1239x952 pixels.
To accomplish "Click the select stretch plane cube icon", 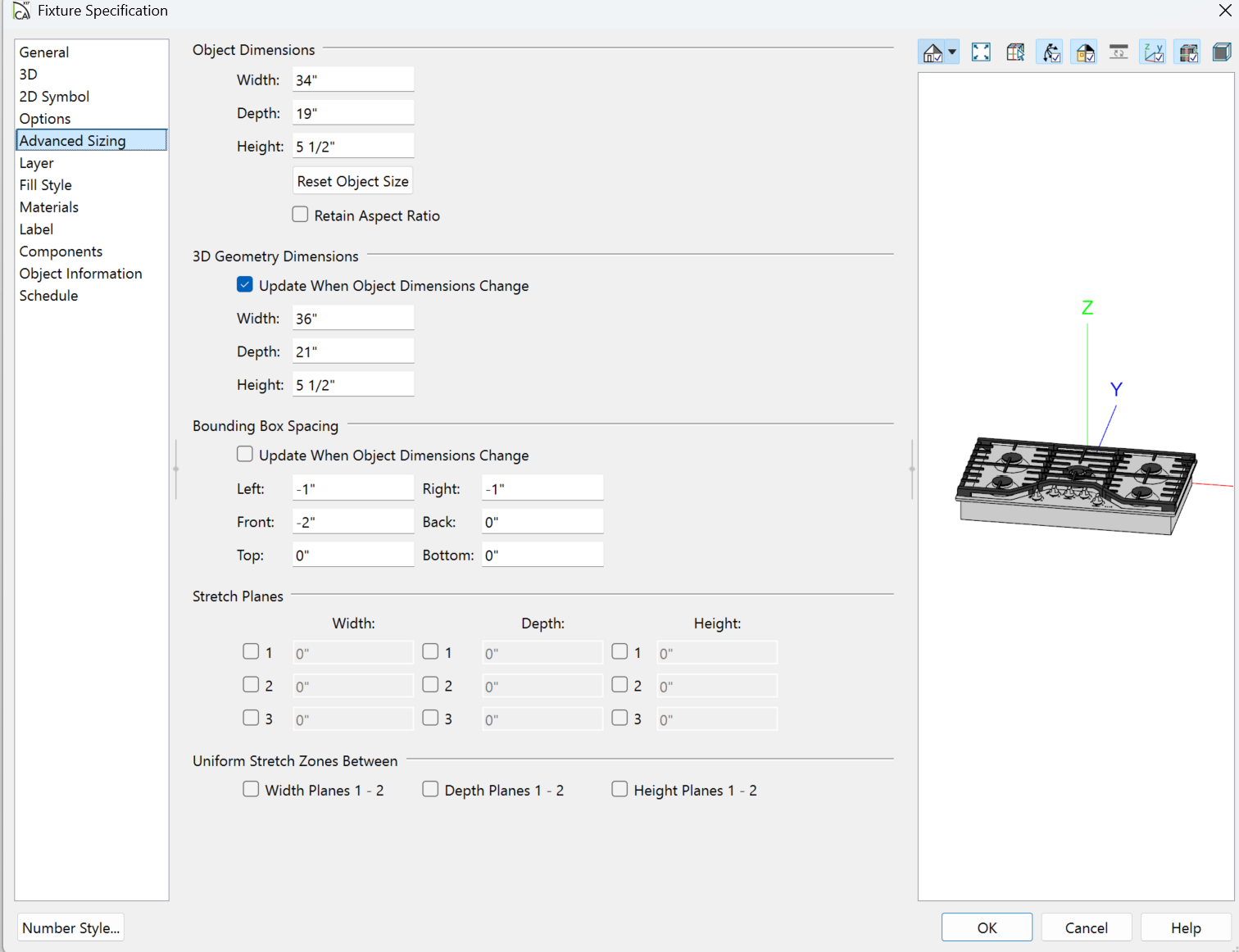I will (1015, 52).
